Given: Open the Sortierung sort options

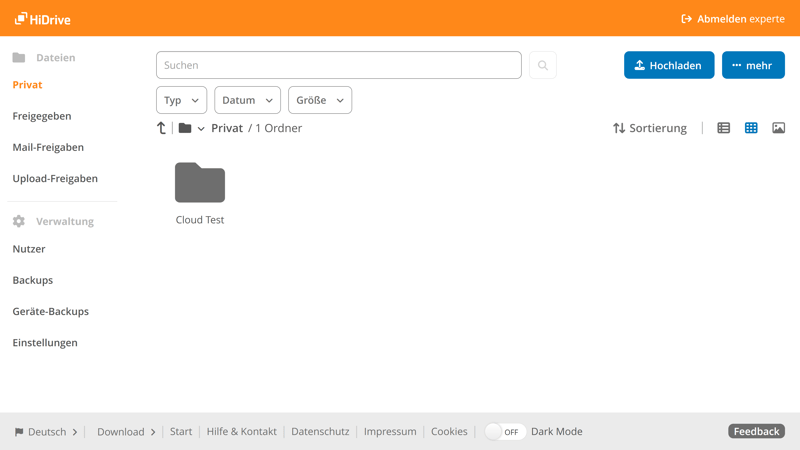Looking at the screenshot, I should (x=650, y=128).
